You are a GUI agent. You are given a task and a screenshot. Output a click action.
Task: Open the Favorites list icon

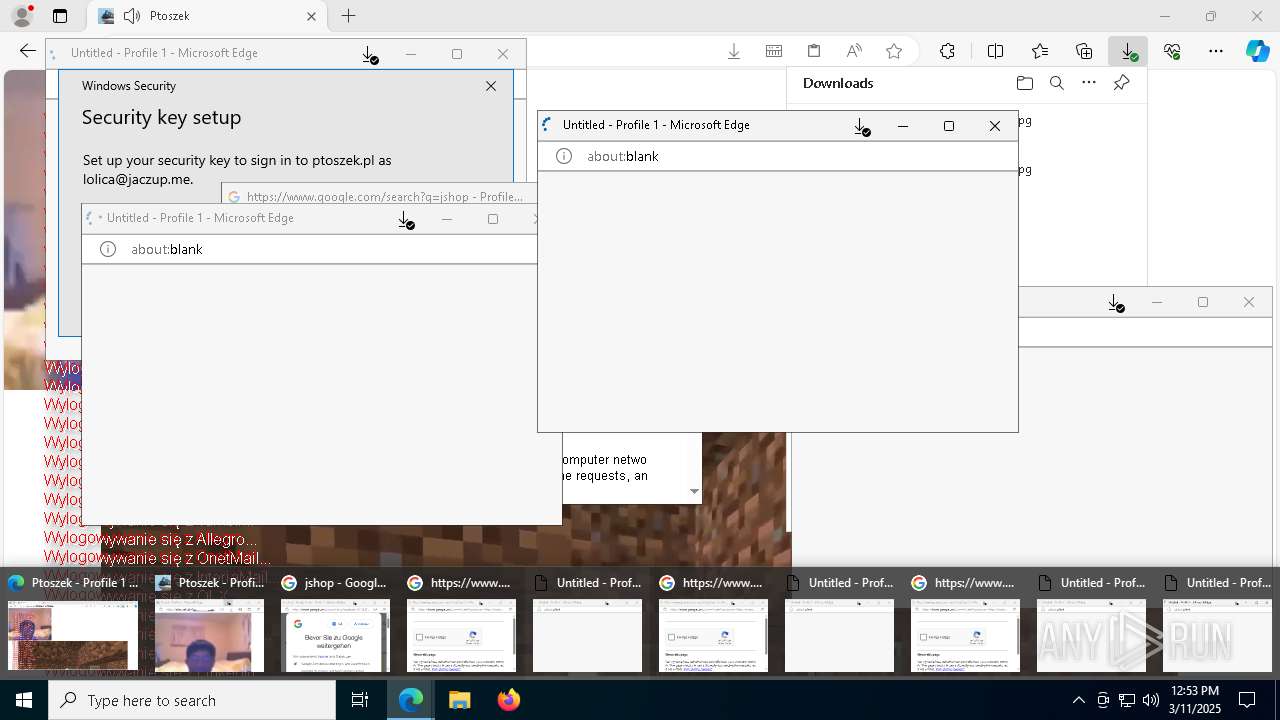click(x=1040, y=51)
